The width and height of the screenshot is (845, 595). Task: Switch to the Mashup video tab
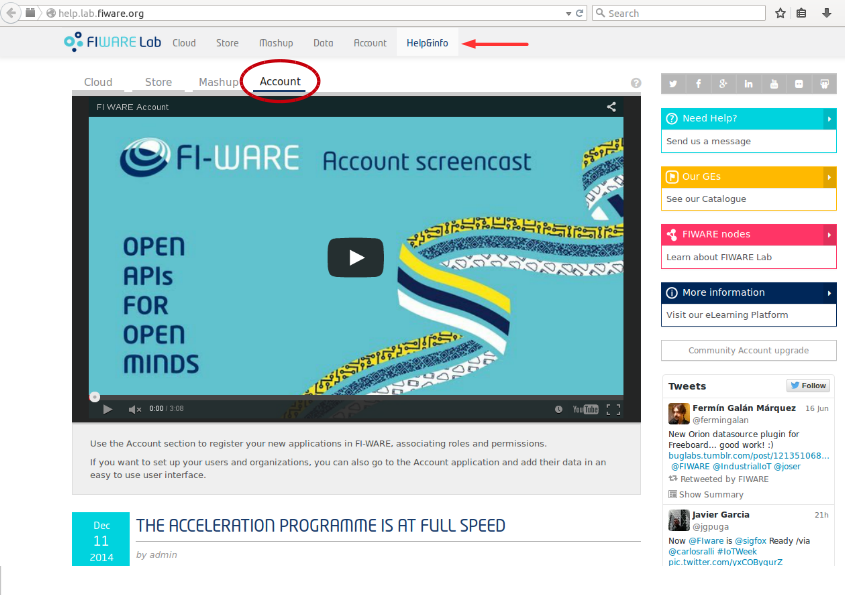(218, 82)
